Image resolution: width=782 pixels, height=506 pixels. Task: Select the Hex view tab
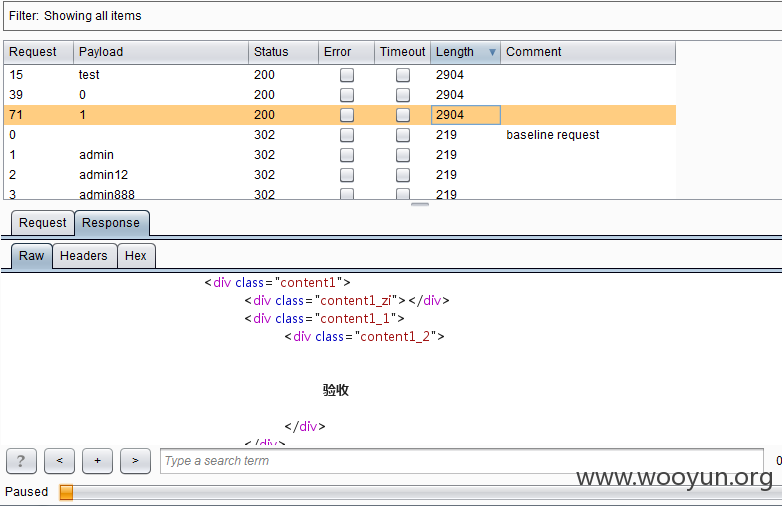(136, 256)
